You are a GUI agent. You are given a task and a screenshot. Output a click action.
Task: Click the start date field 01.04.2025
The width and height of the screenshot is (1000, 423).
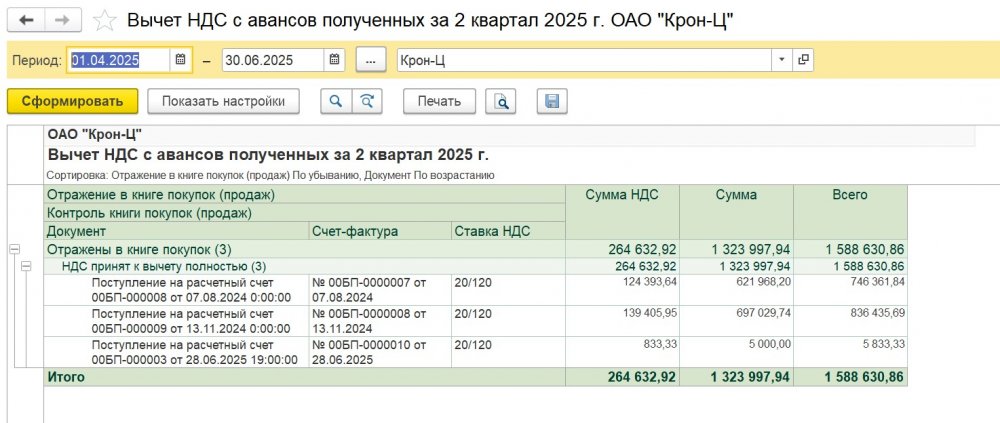click(x=118, y=60)
